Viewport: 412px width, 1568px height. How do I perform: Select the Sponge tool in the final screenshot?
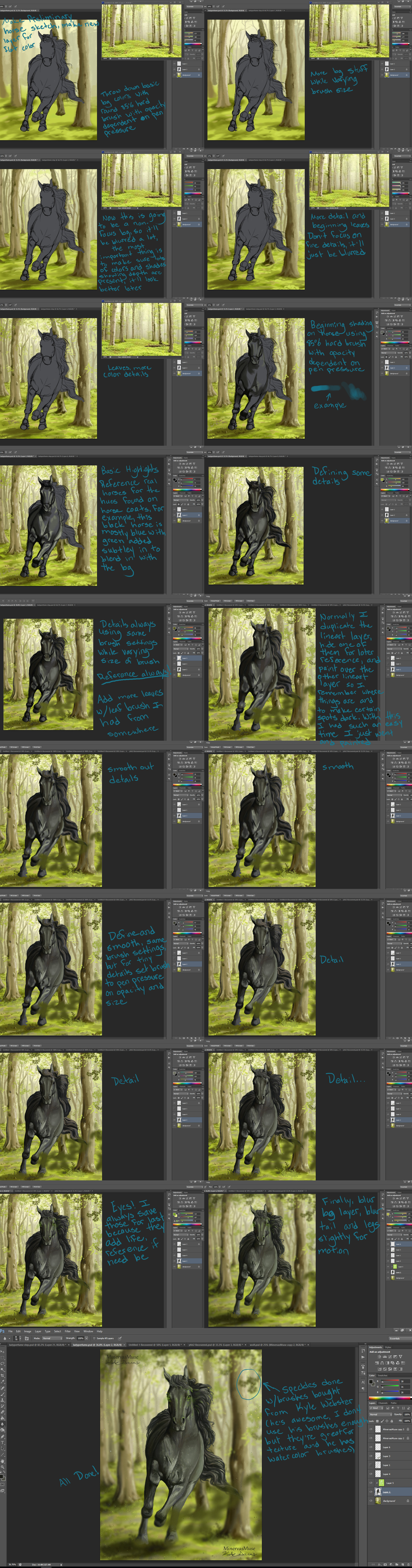pyautogui.click(x=2, y=1430)
